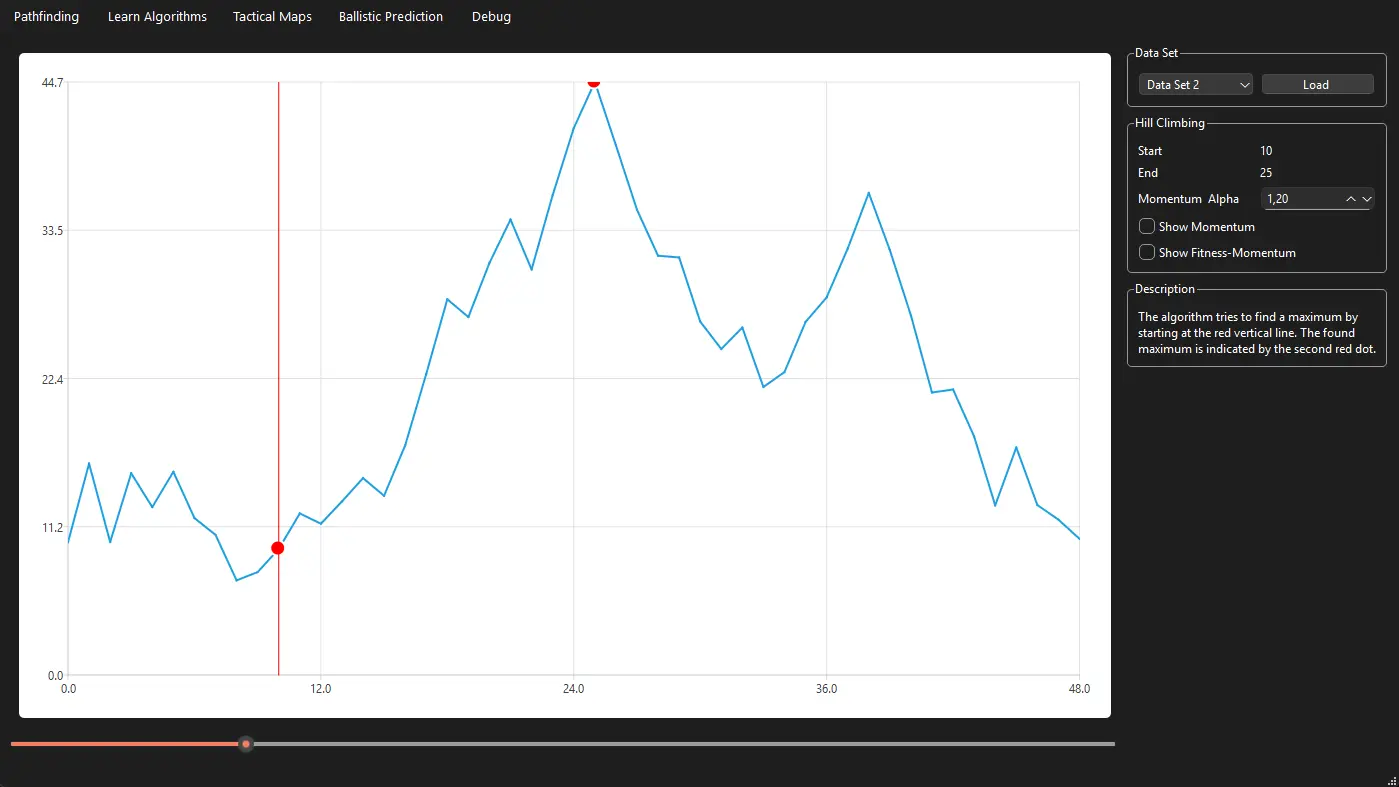The height and width of the screenshot is (787, 1399).
Task: Enable the Show Momentum checkbox
Action: [1147, 227]
